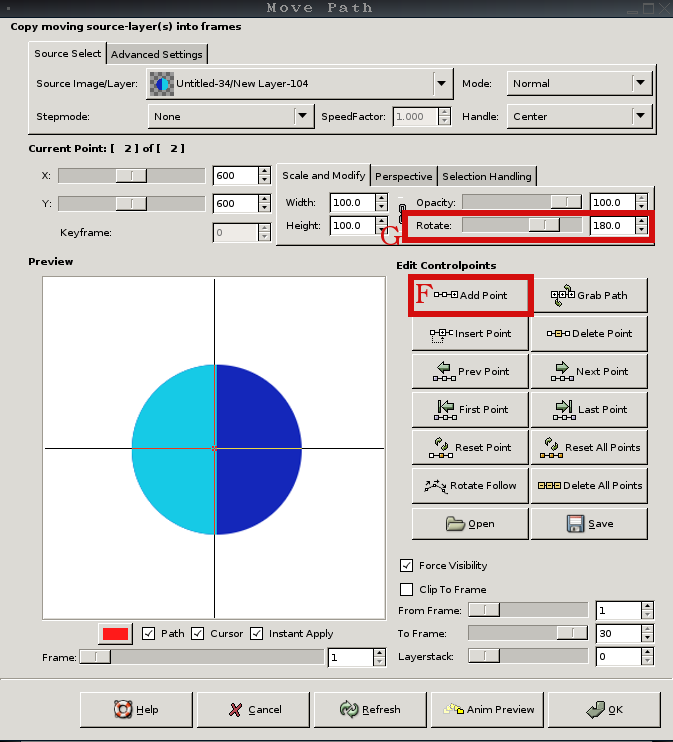Open the Perspective tab
This screenshot has height=742, width=673.
[404, 177]
